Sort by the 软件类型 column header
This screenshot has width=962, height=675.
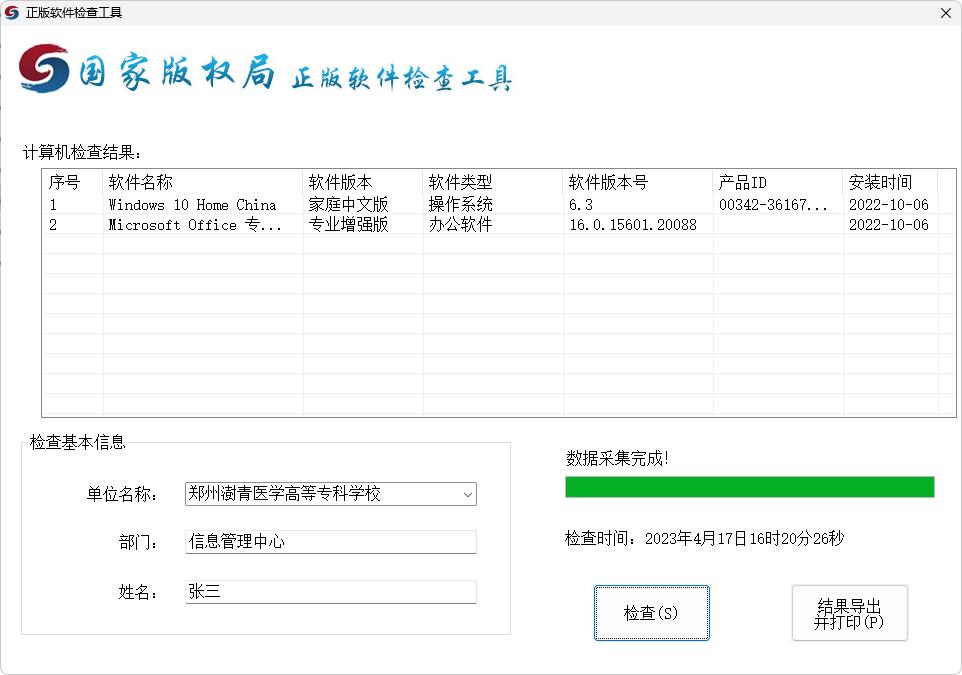tap(493, 182)
